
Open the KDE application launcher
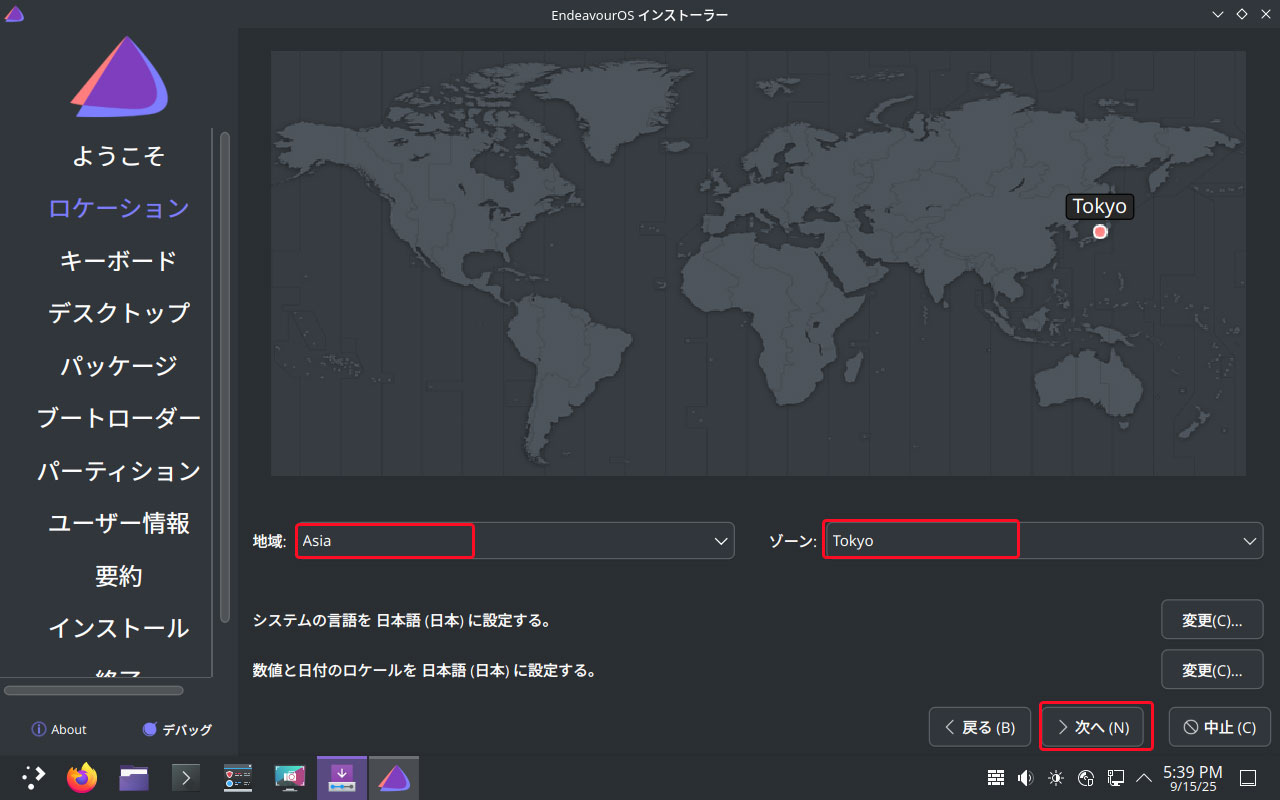click(33, 778)
